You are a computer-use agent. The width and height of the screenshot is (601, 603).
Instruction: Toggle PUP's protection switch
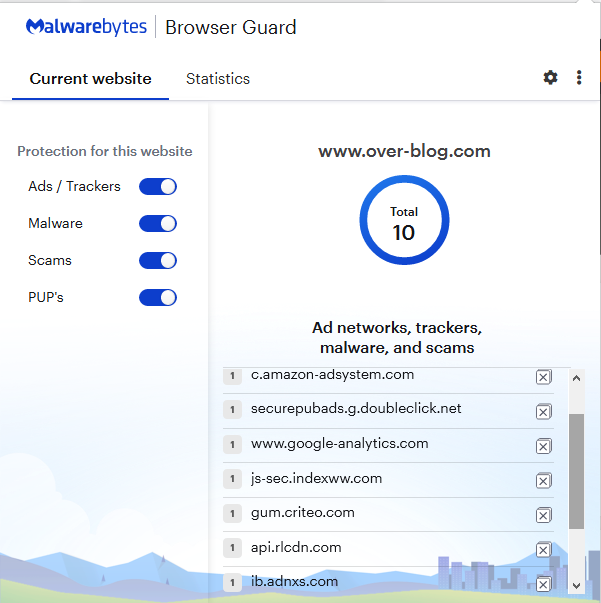click(158, 298)
